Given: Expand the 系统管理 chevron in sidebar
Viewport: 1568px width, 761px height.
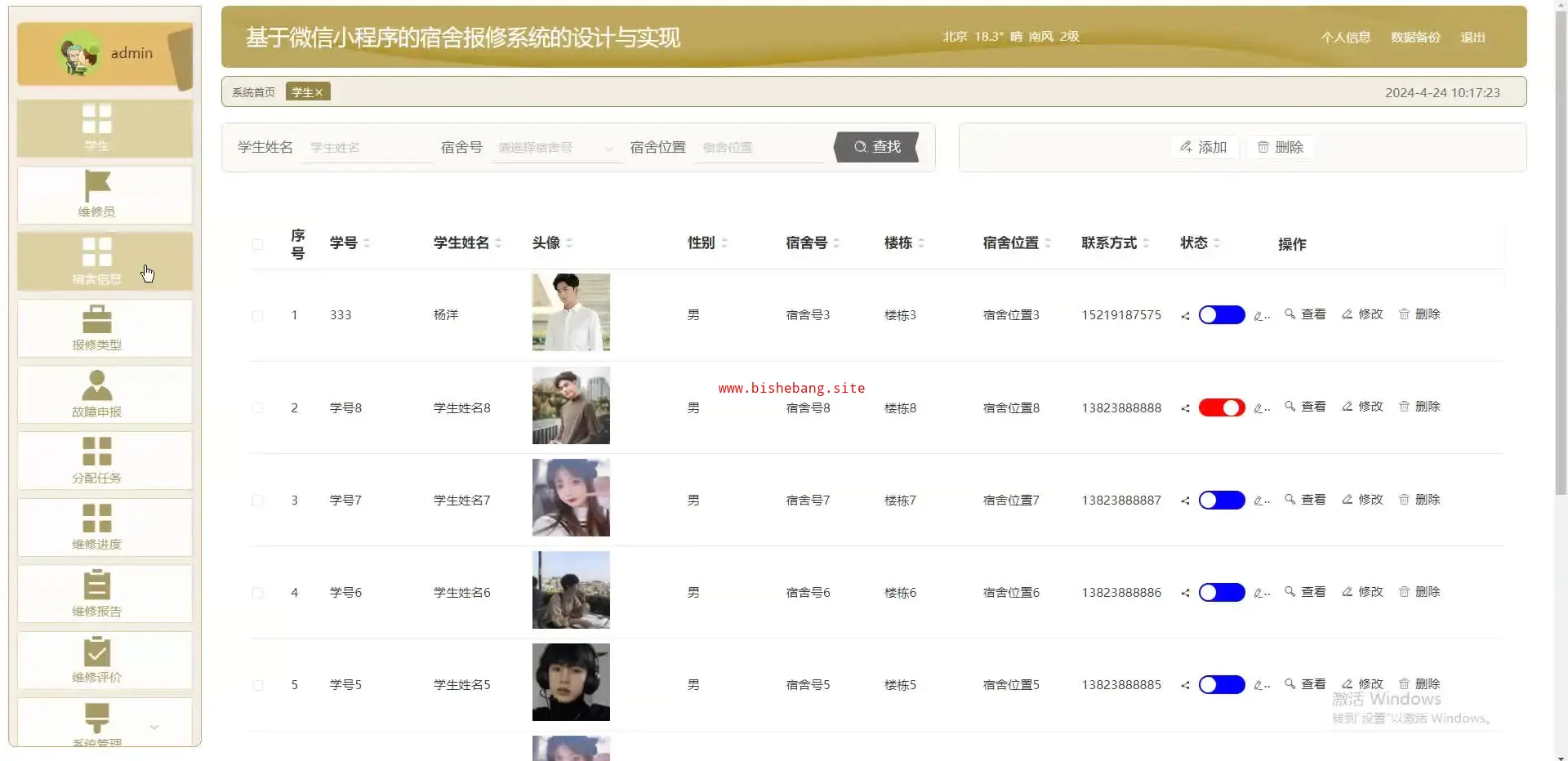Looking at the screenshot, I should click(x=154, y=727).
